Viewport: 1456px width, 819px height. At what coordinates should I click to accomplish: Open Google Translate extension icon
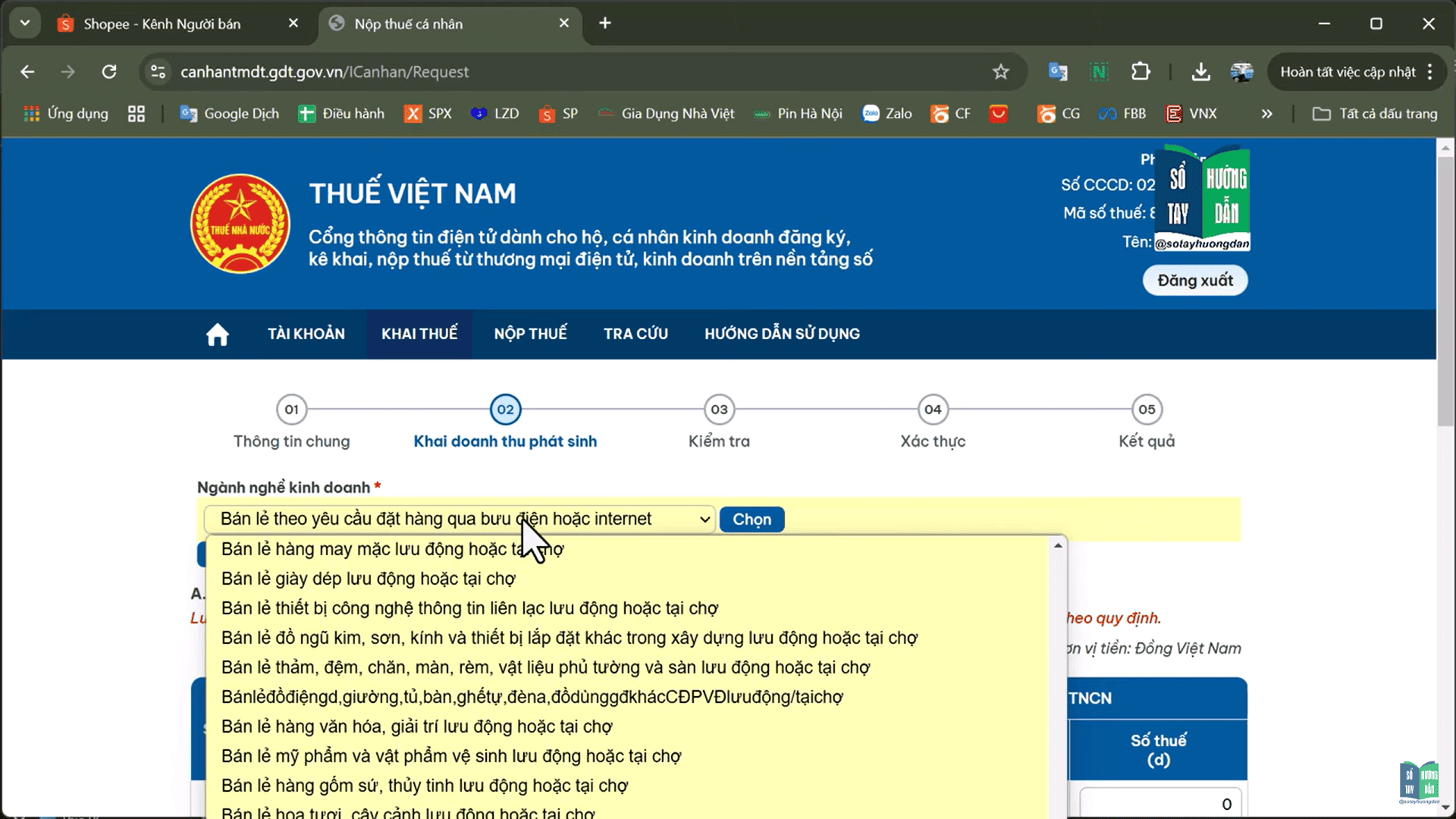1057,72
